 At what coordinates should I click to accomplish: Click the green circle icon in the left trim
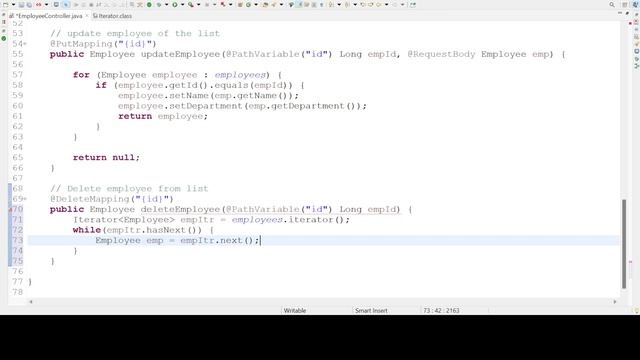tap(4, 38)
